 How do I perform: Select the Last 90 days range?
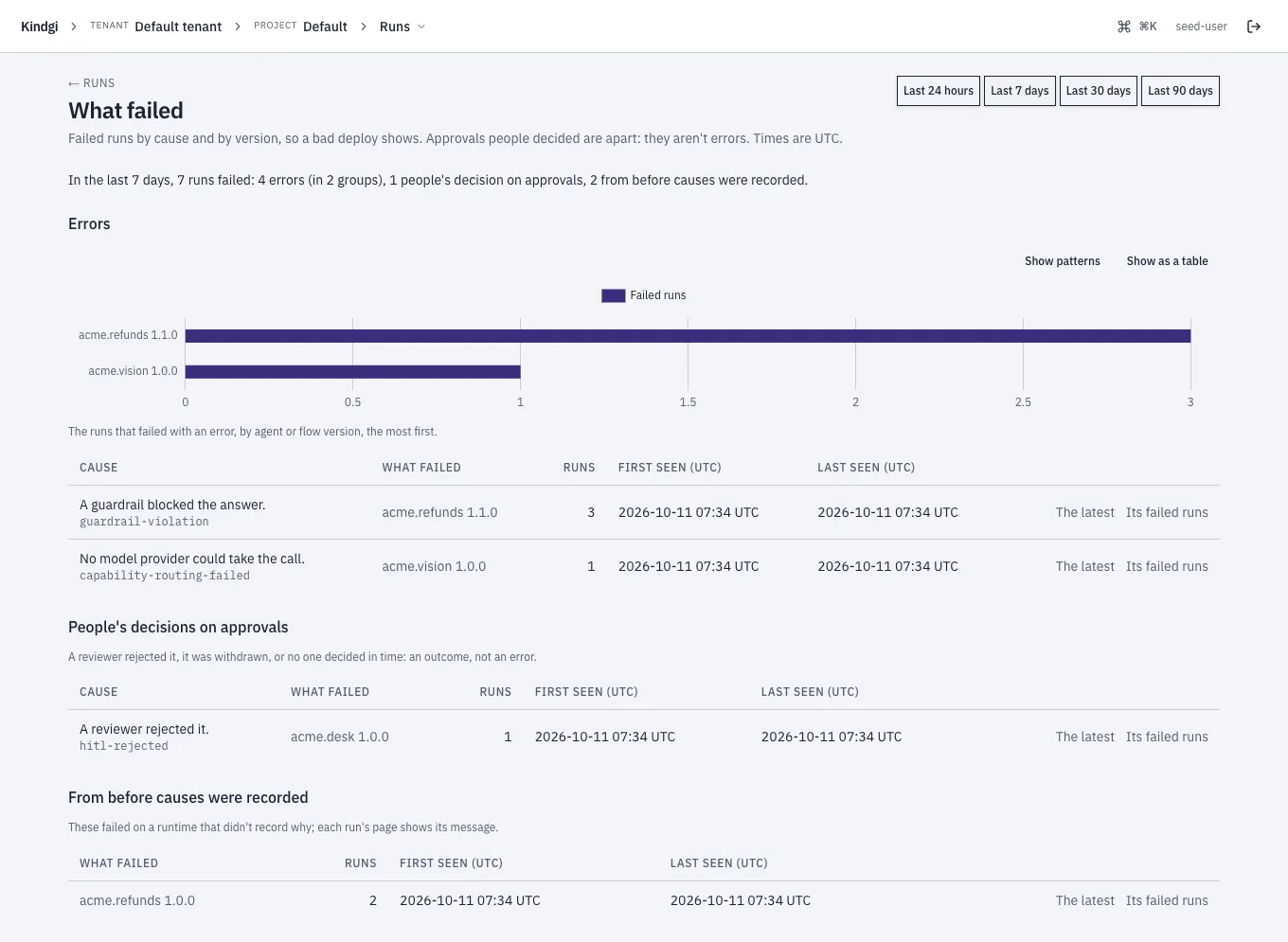click(1180, 91)
